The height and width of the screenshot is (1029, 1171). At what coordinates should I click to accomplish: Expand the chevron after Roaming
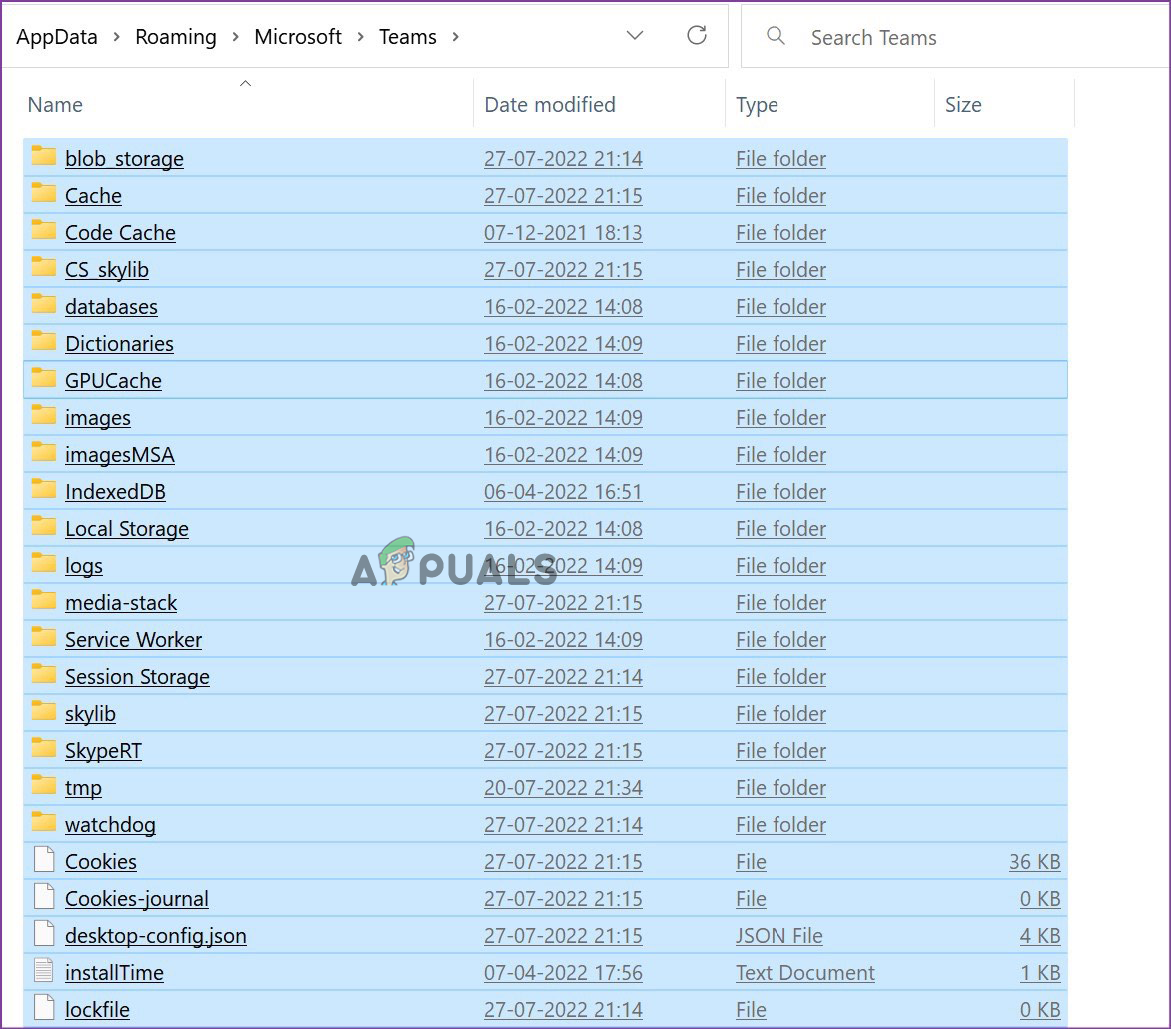point(235,37)
